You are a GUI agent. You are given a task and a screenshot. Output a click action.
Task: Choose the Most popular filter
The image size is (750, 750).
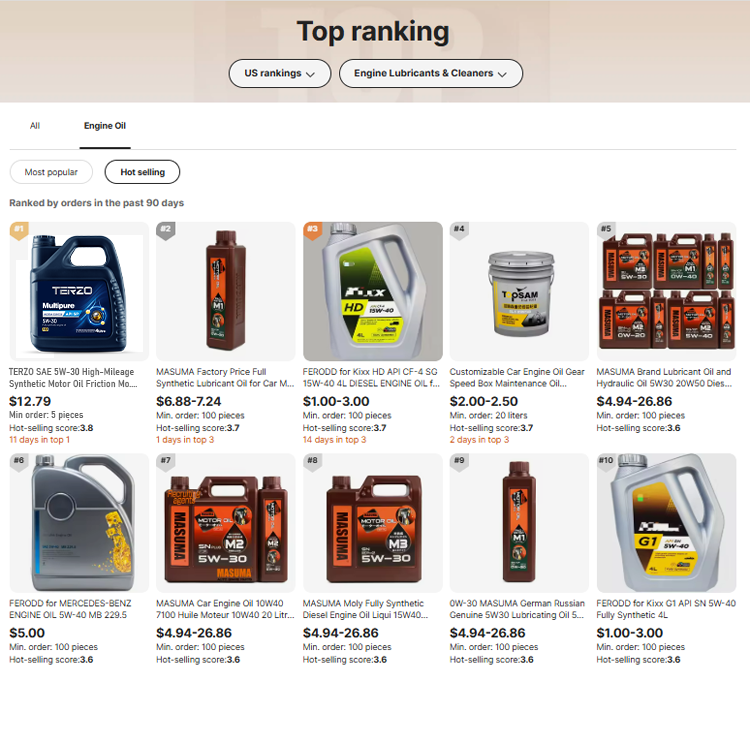pyautogui.click(x=51, y=172)
